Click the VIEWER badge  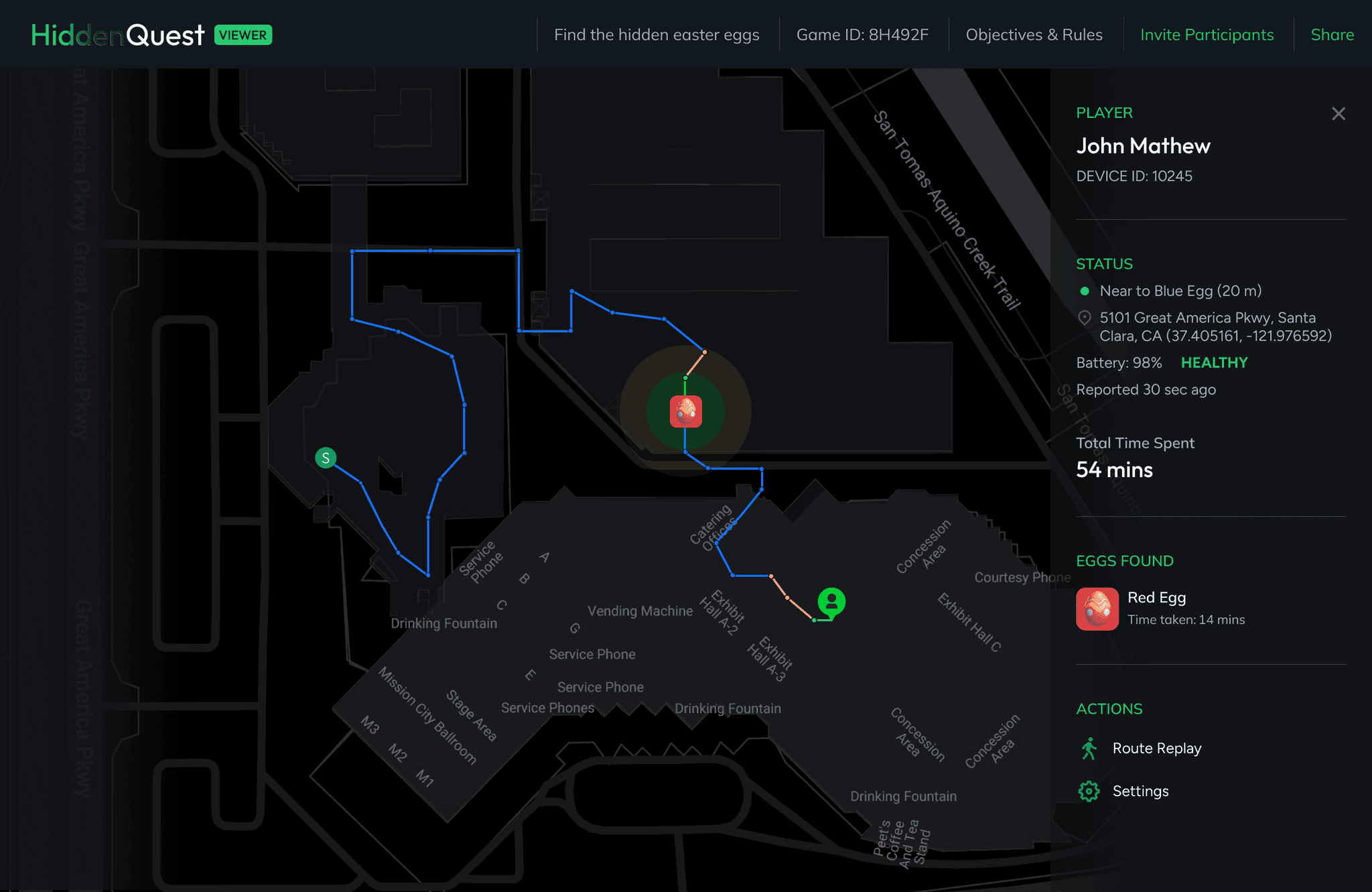point(243,35)
